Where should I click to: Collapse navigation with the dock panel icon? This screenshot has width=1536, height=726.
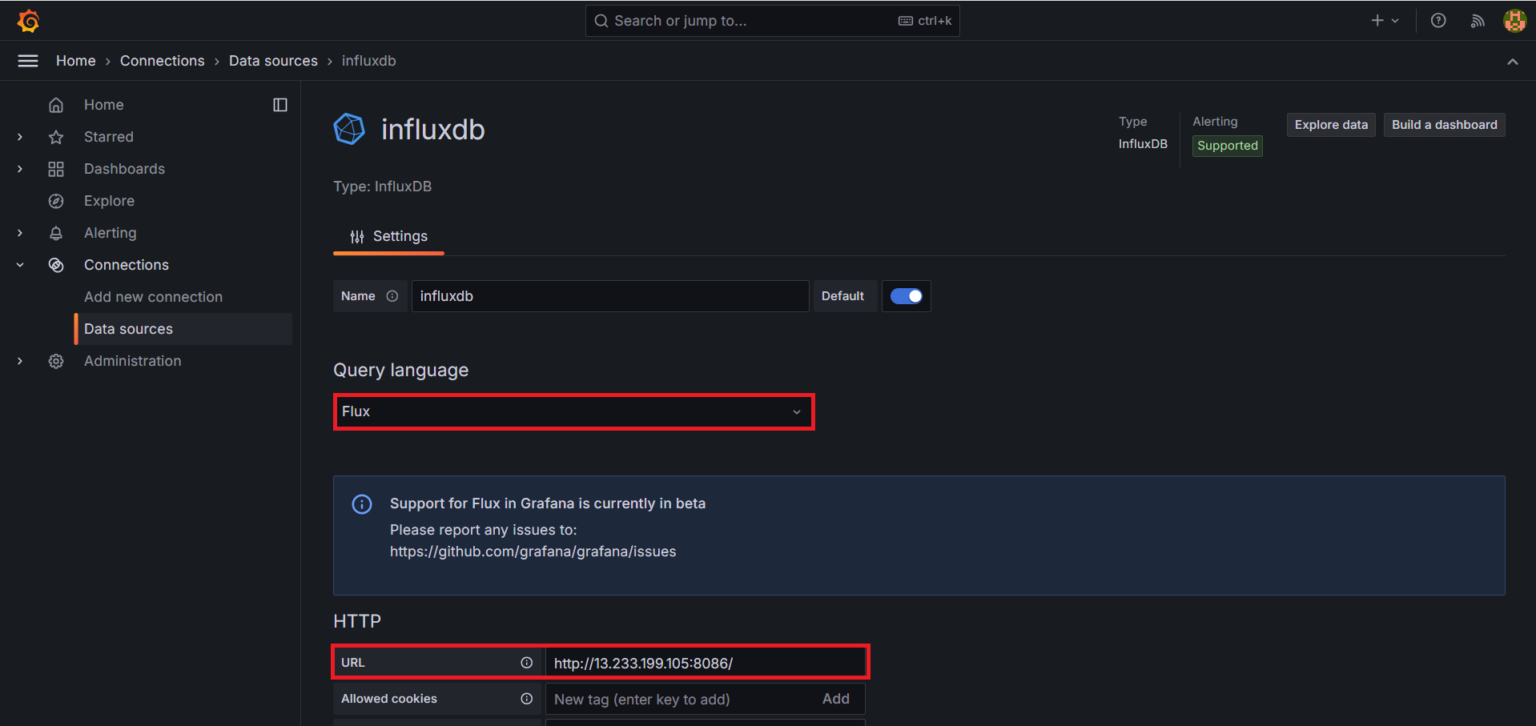[280, 104]
